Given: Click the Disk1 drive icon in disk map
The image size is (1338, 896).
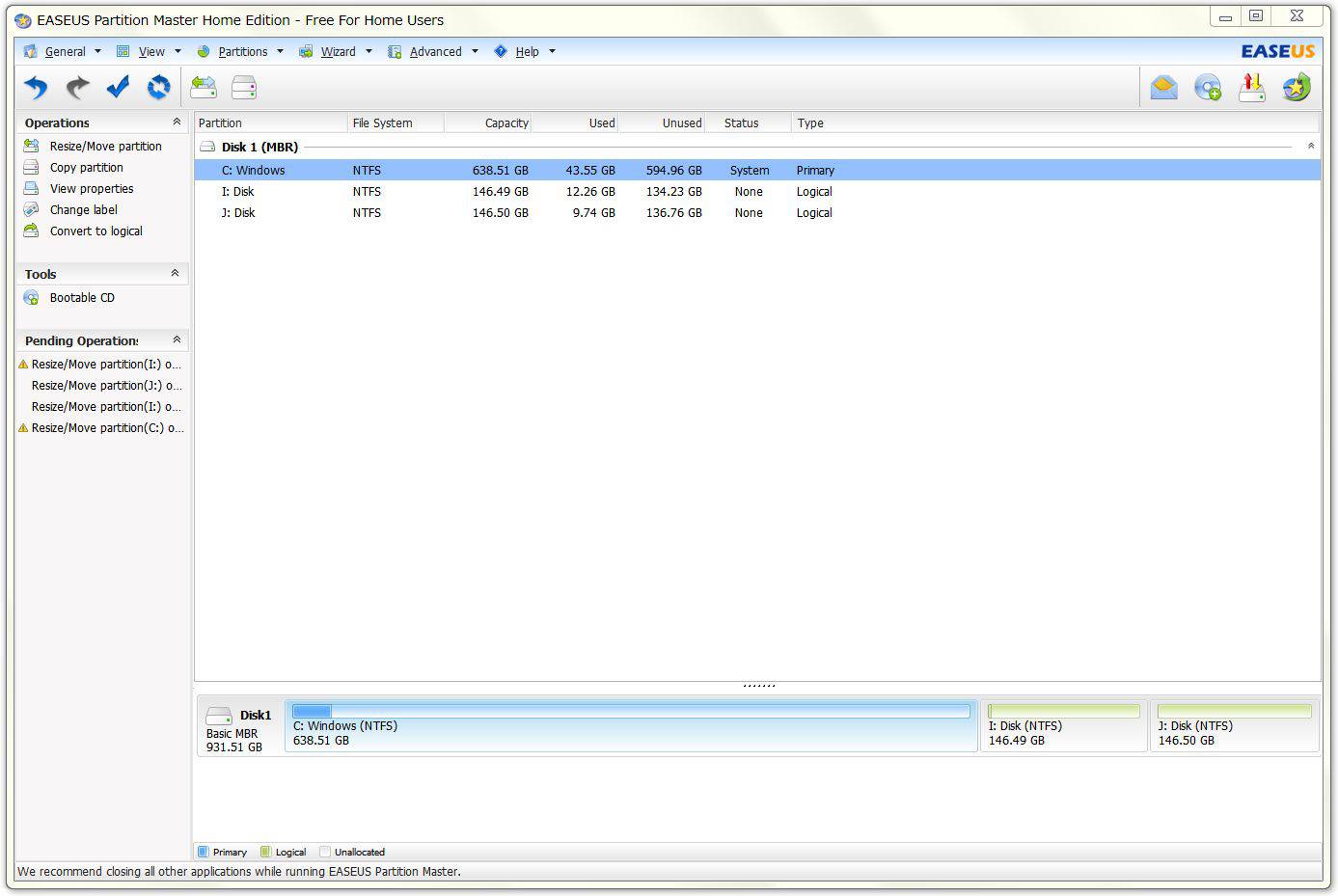Looking at the screenshot, I should 219,716.
